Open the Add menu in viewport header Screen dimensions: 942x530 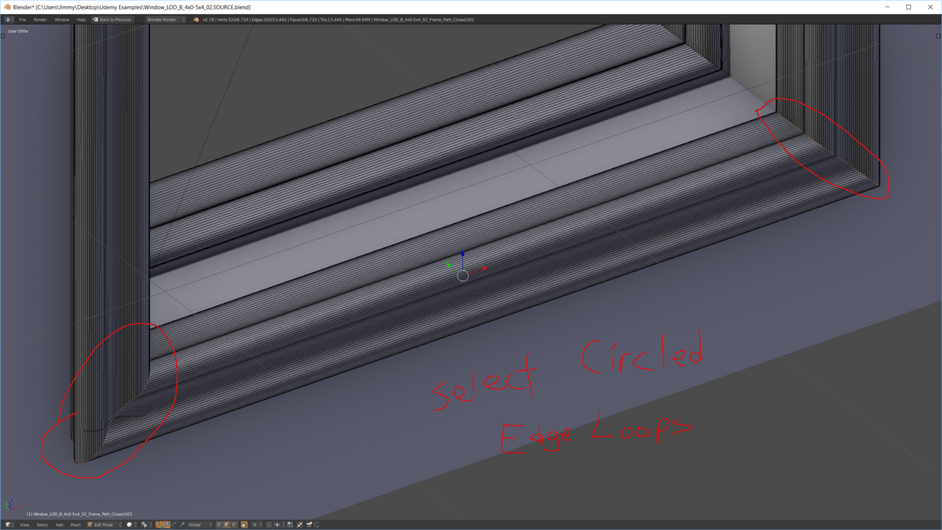click(59, 525)
